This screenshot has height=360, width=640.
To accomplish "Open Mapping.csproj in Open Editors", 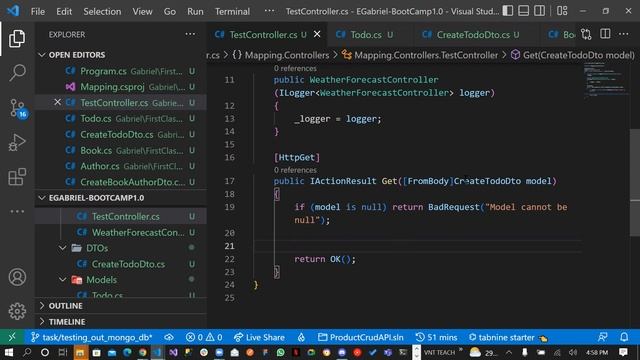I will coord(121,87).
